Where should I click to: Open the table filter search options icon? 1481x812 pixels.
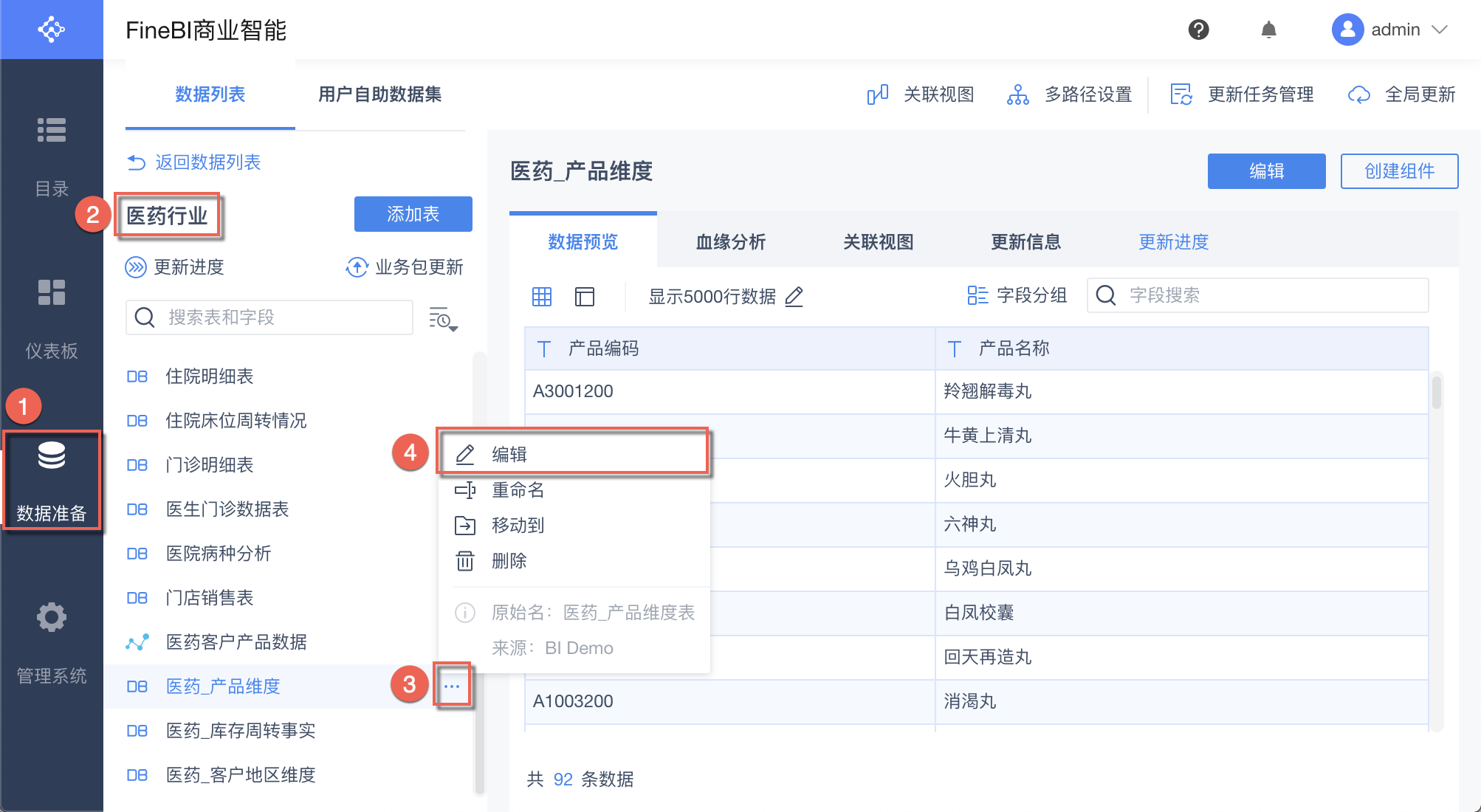click(x=443, y=318)
